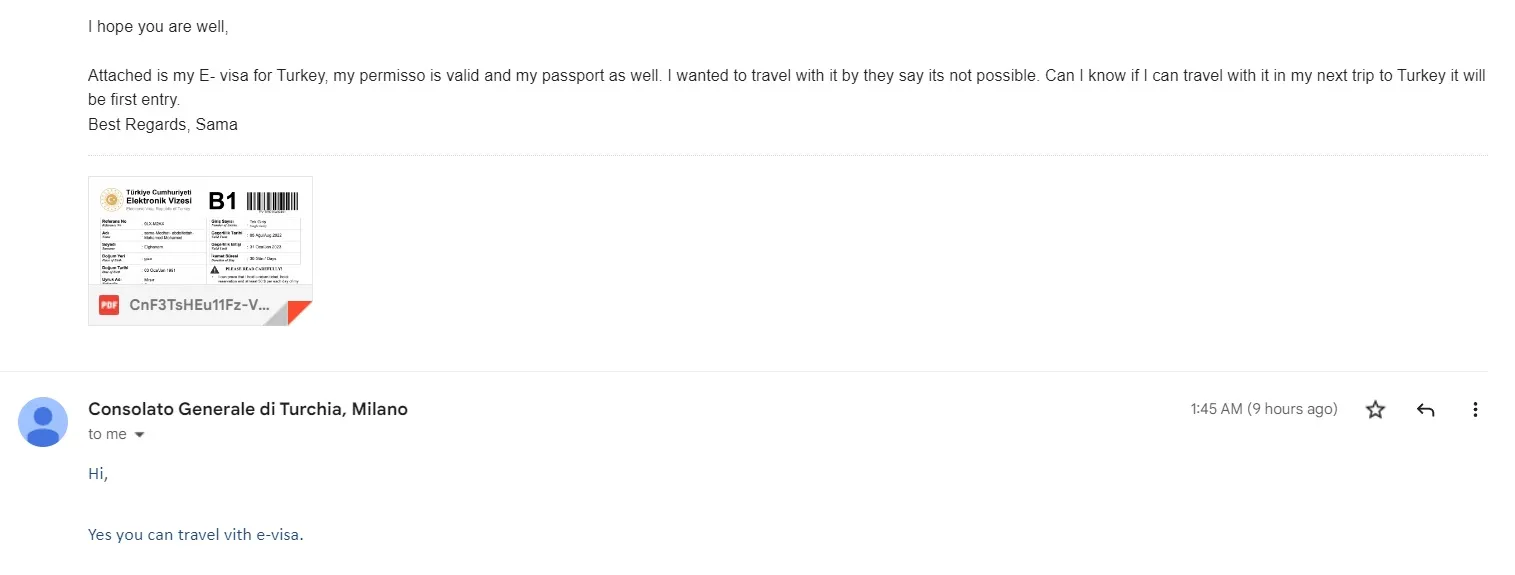Viewport: 1515px width, 575px height.
Task: Open the CnF3TsHEu11Fz-V... attachment filename
Action: pyautogui.click(x=199, y=305)
